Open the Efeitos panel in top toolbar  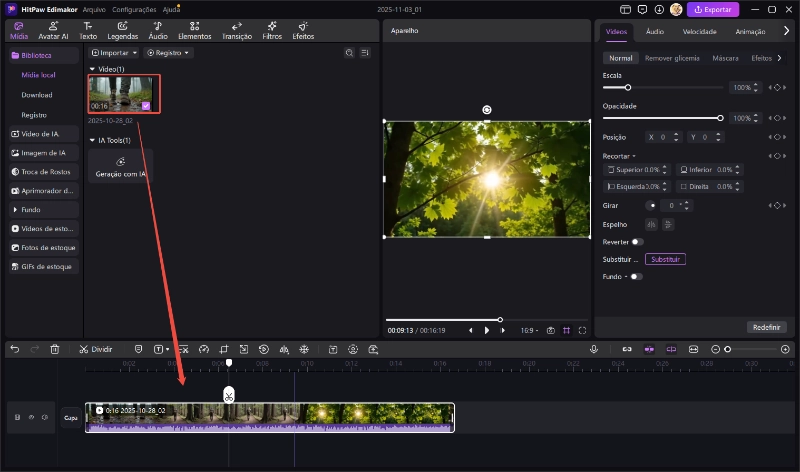pos(303,31)
